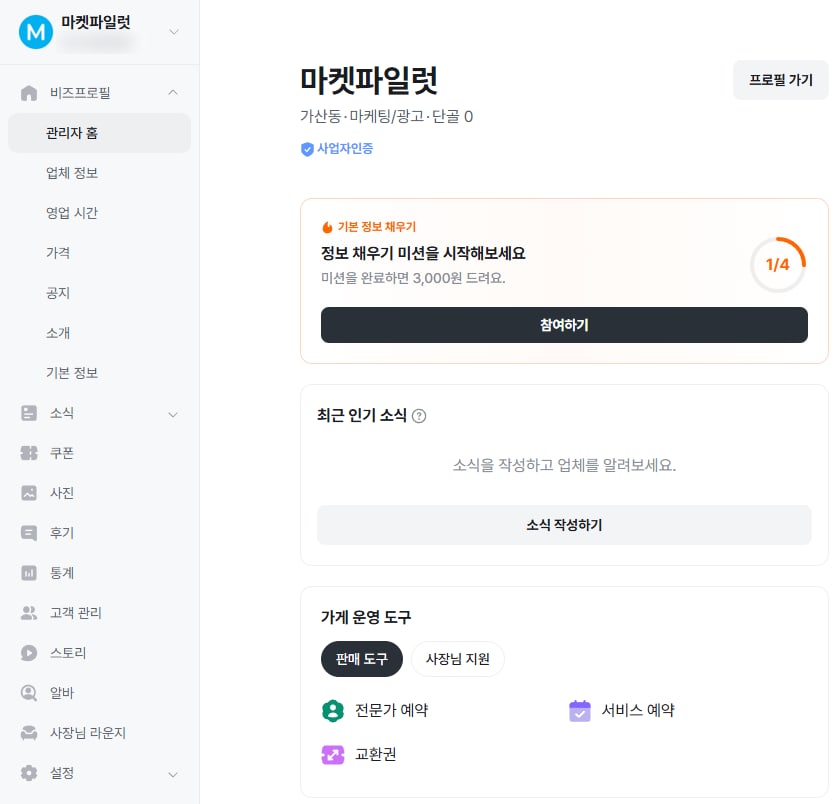
Task: Click the 프로필 가기 button
Action: [781, 80]
